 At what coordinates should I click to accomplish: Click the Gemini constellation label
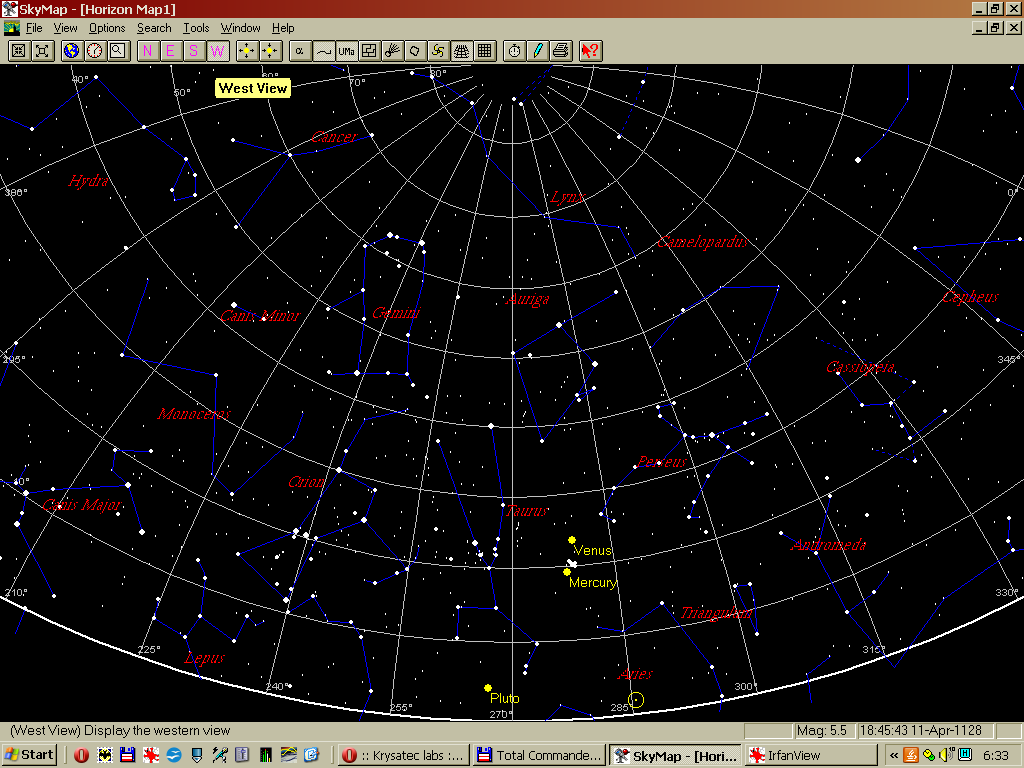pos(396,313)
